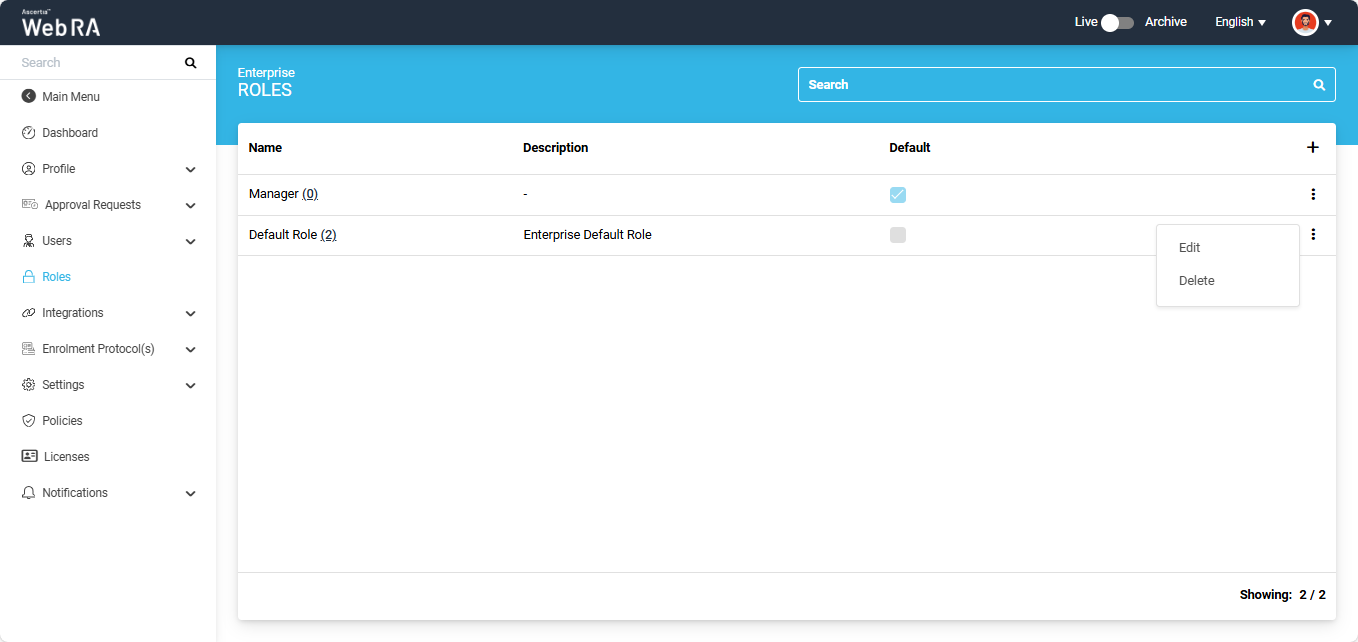Toggle the Live/Archive switch

(x=1117, y=22)
